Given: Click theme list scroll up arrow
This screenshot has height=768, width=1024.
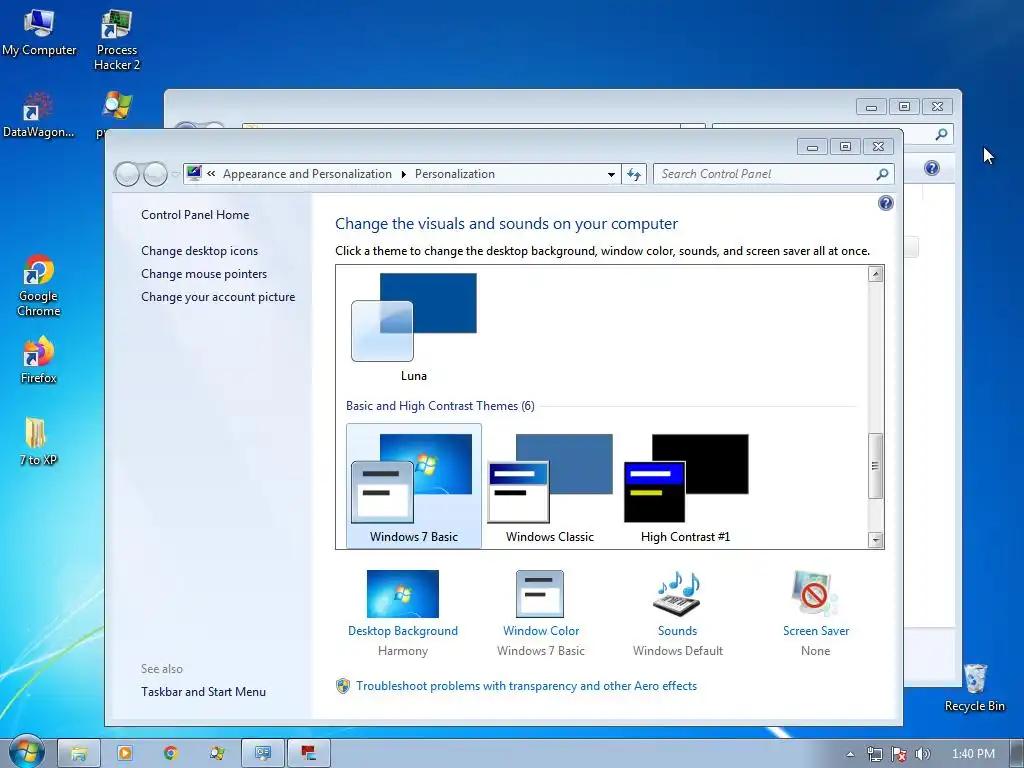Looking at the screenshot, I should coord(876,274).
